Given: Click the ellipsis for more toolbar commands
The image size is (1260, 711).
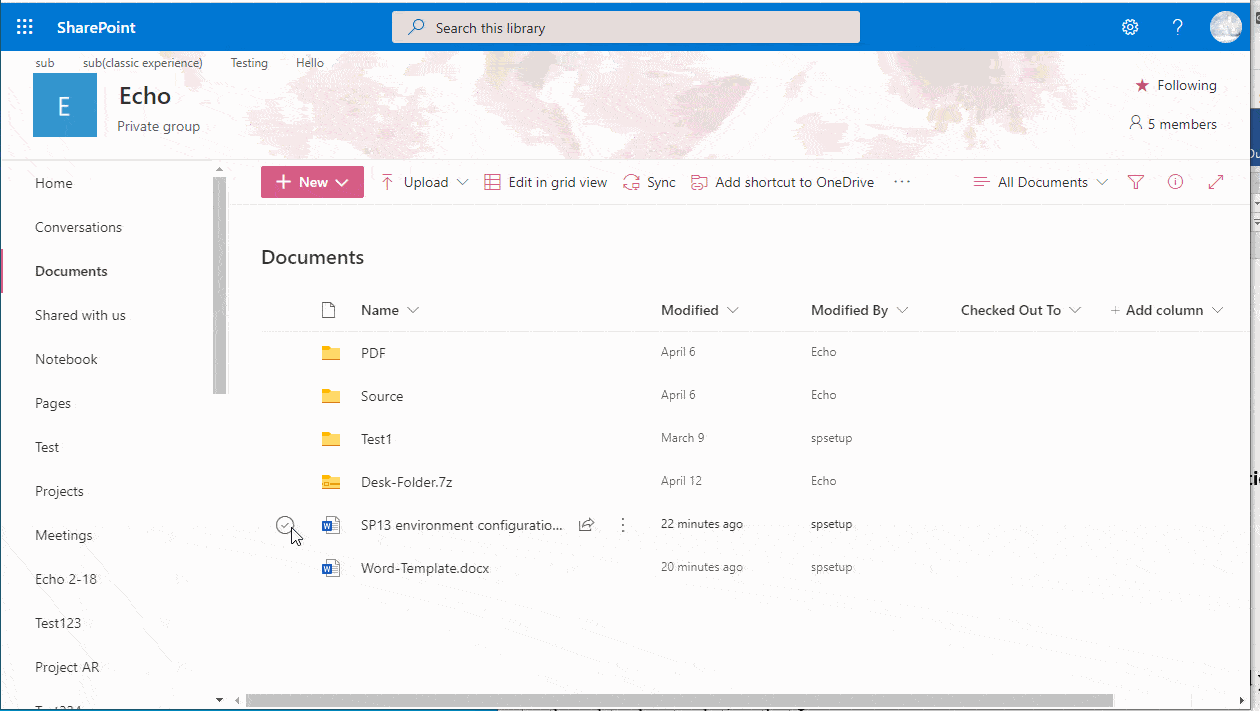Looking at the screenshot, I should [902, 182].
